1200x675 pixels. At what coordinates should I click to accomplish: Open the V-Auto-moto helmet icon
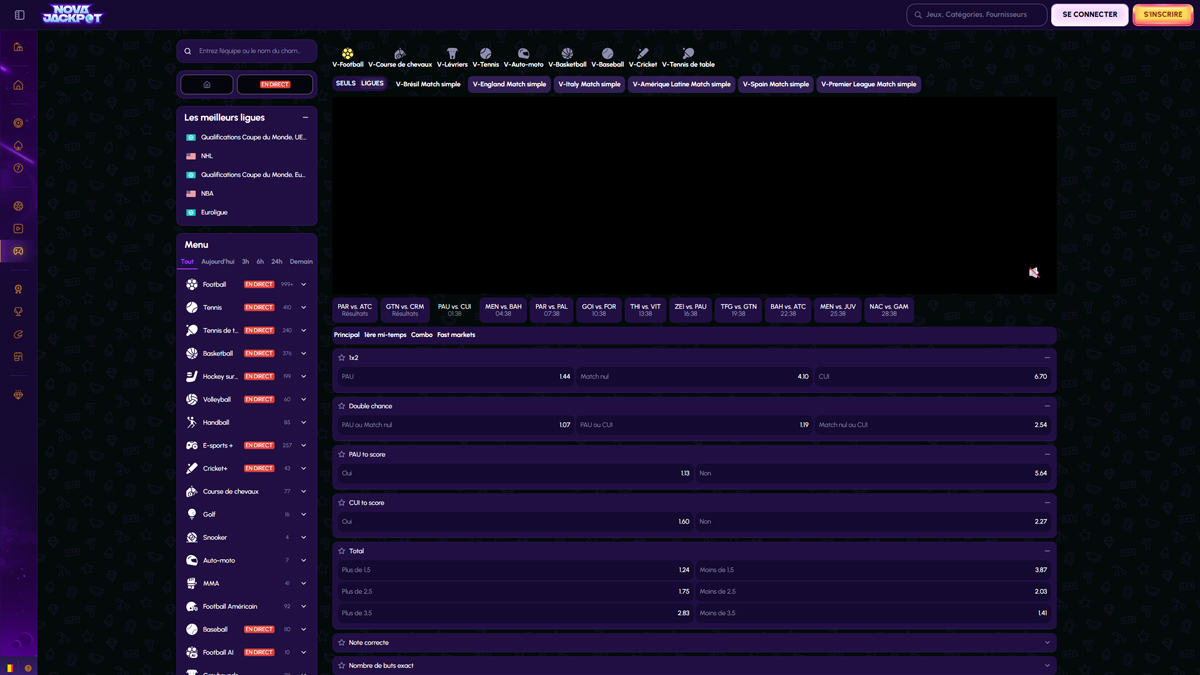tap(523, 52)
